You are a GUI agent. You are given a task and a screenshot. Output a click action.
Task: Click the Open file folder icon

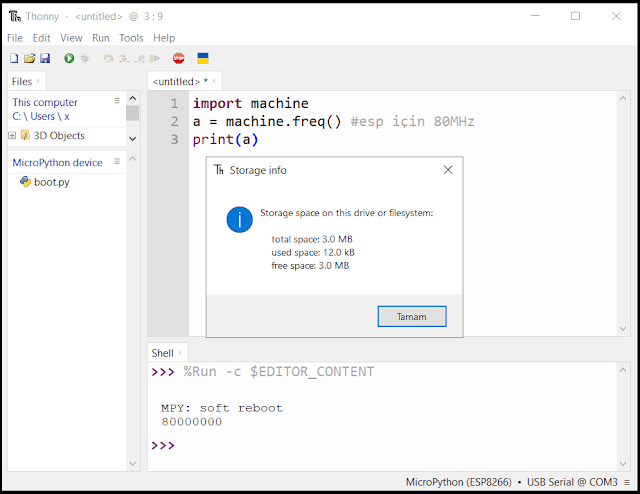(x=29, y=58)
